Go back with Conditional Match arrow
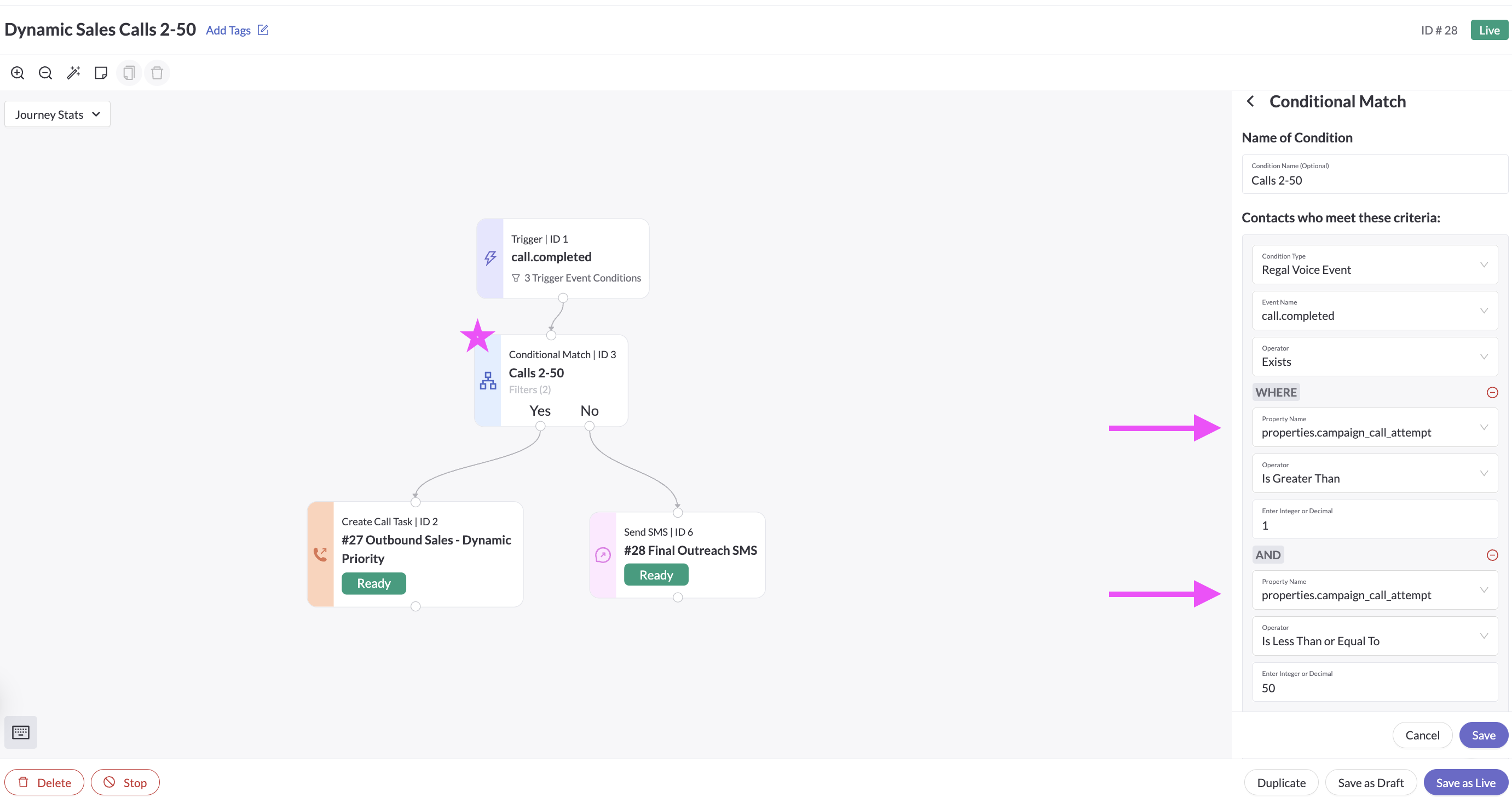 pos(1251,102)
